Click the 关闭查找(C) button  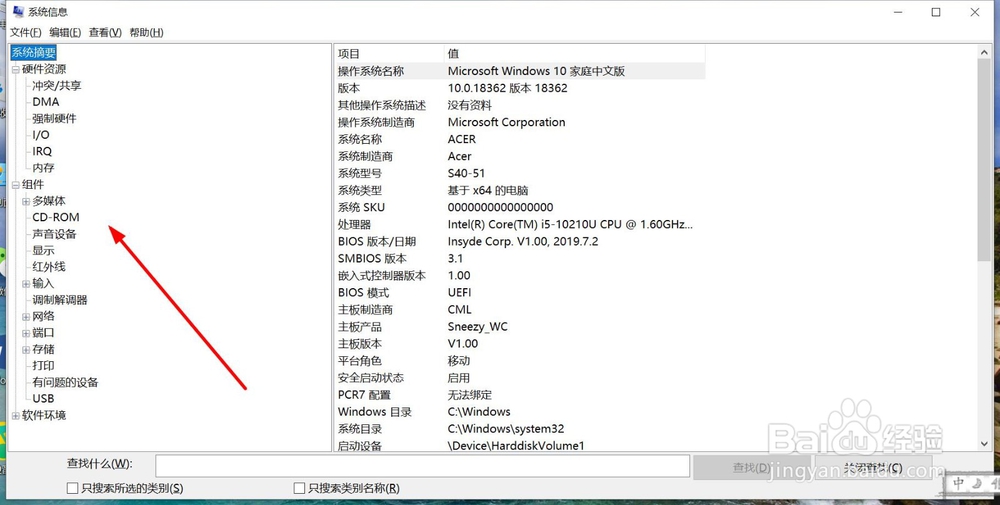click(873, 467)
